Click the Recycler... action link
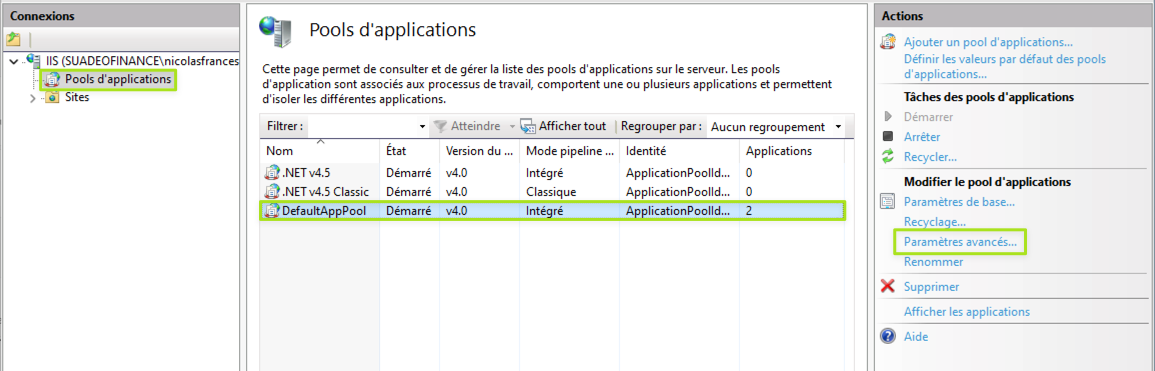The height and width of the screenshot is (371, 1155). point(930,157)
